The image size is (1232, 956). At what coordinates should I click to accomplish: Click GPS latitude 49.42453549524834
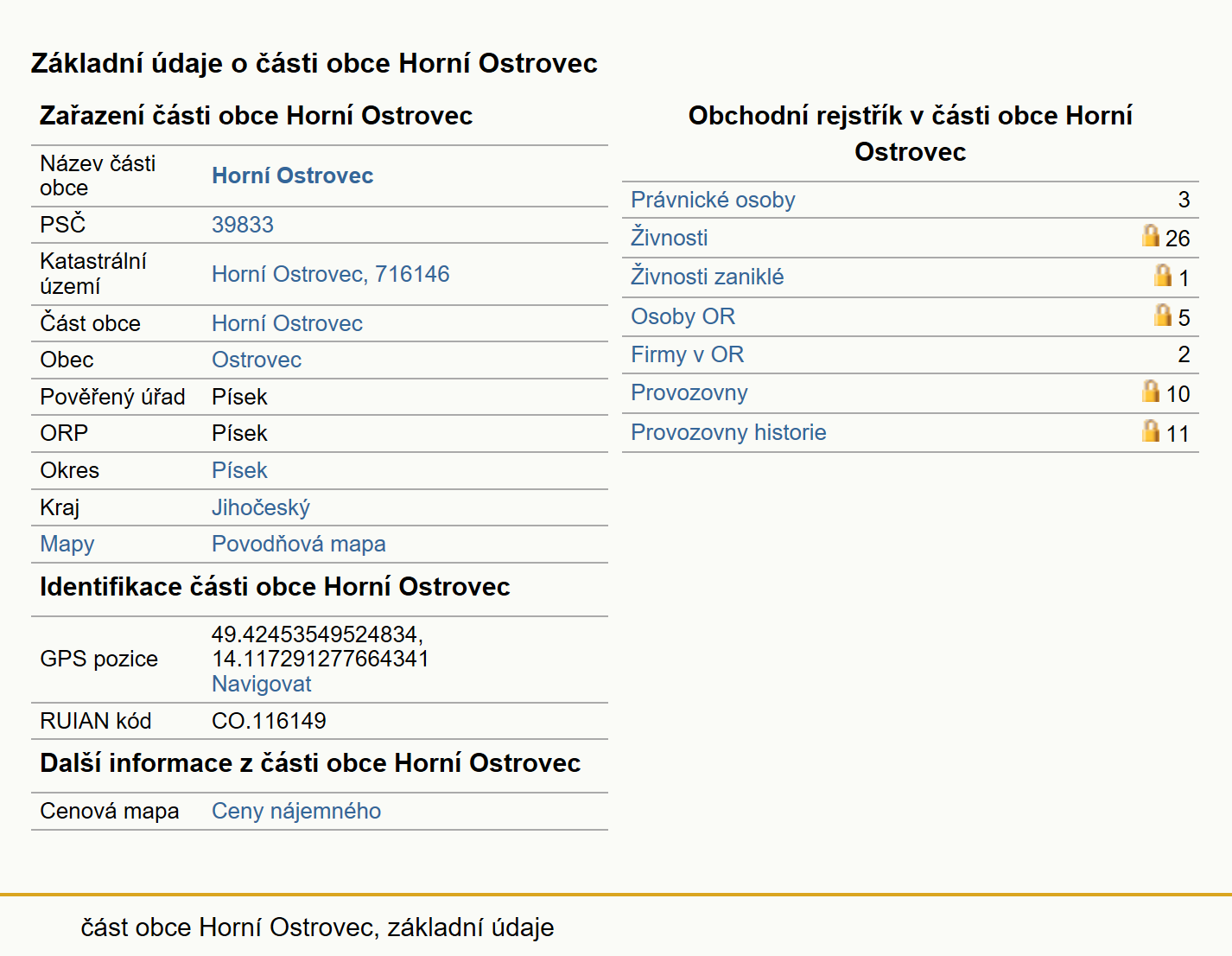318,634
